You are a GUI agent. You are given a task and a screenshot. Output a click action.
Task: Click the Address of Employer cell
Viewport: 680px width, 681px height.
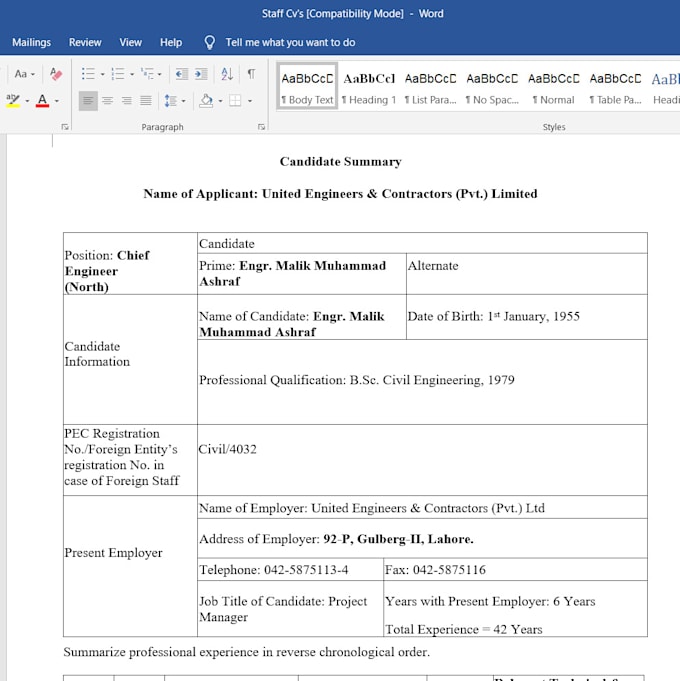[x=422, y=539]
